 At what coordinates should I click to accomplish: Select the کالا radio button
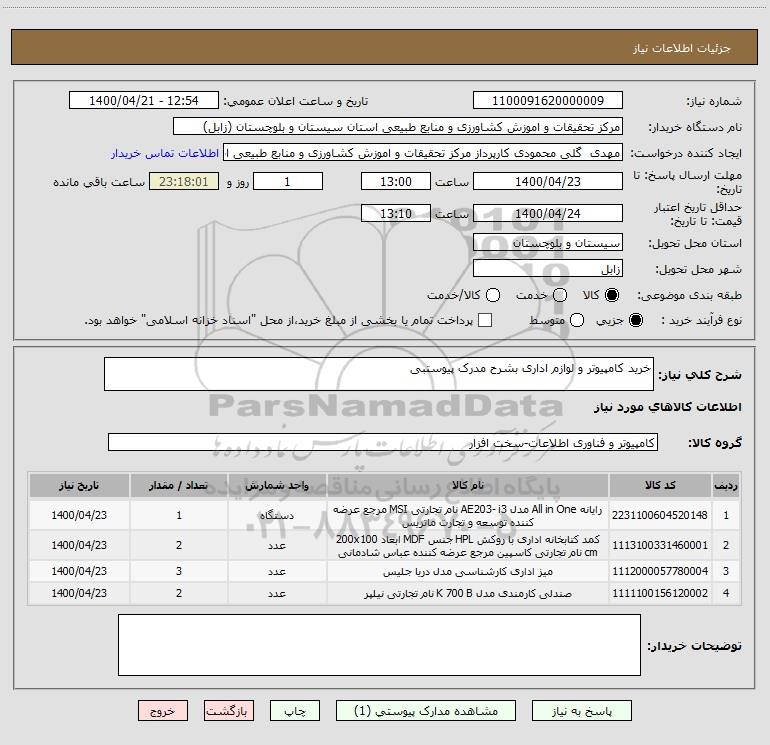(612, 295)
